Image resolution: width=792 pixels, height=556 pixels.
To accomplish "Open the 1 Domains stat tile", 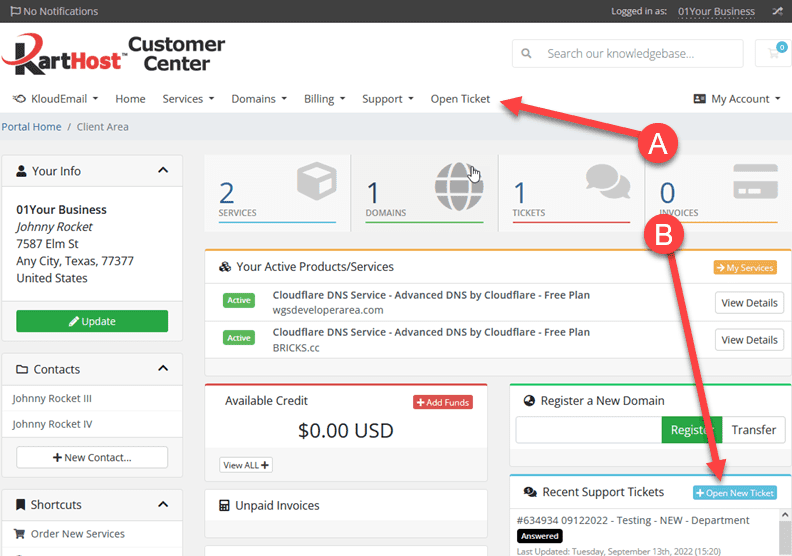I will (424, 193).
